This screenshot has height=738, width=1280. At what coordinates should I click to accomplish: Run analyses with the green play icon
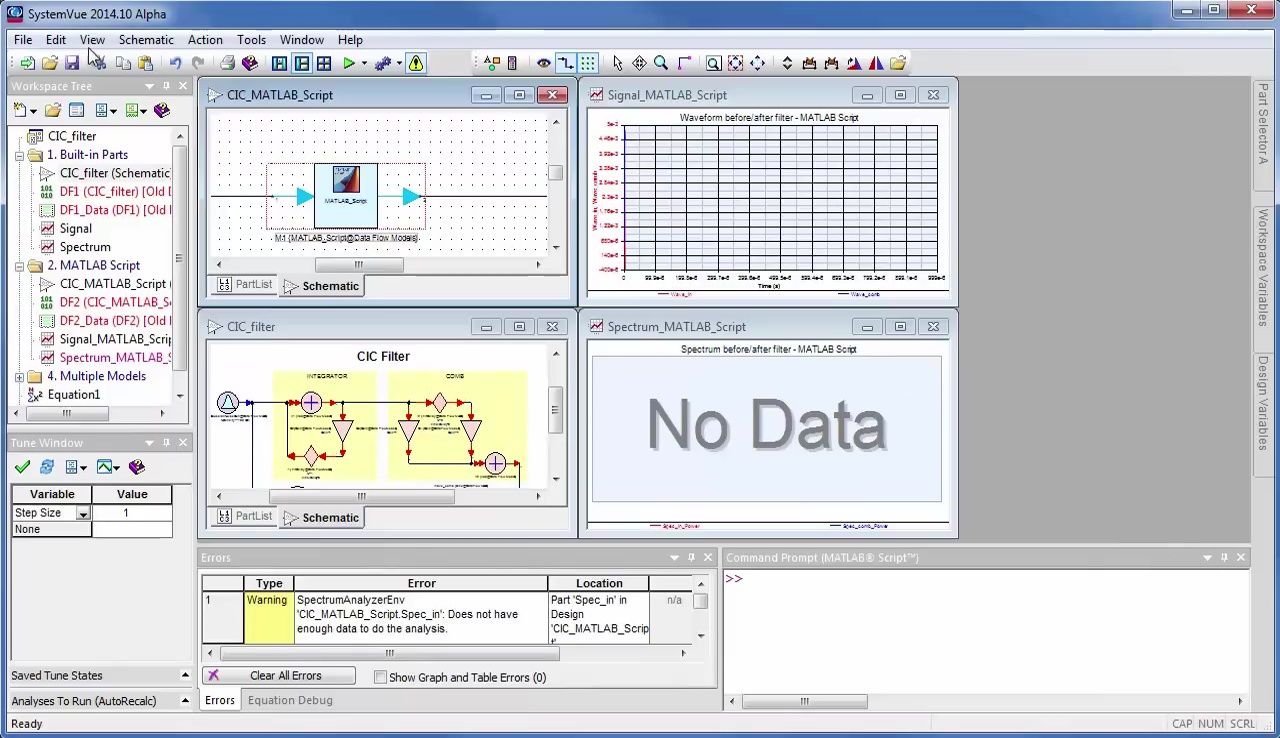click(349, 63)
